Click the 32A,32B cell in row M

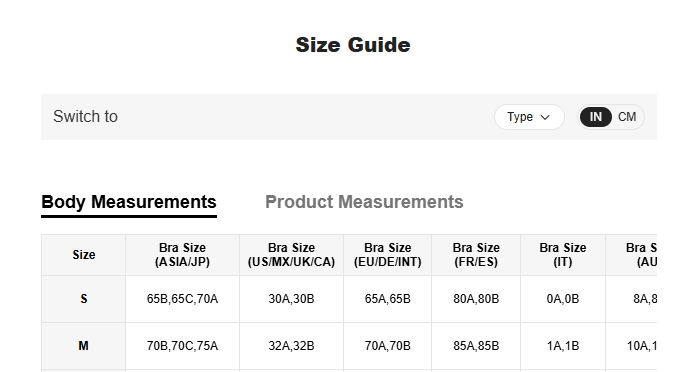(x=291, y=346)
